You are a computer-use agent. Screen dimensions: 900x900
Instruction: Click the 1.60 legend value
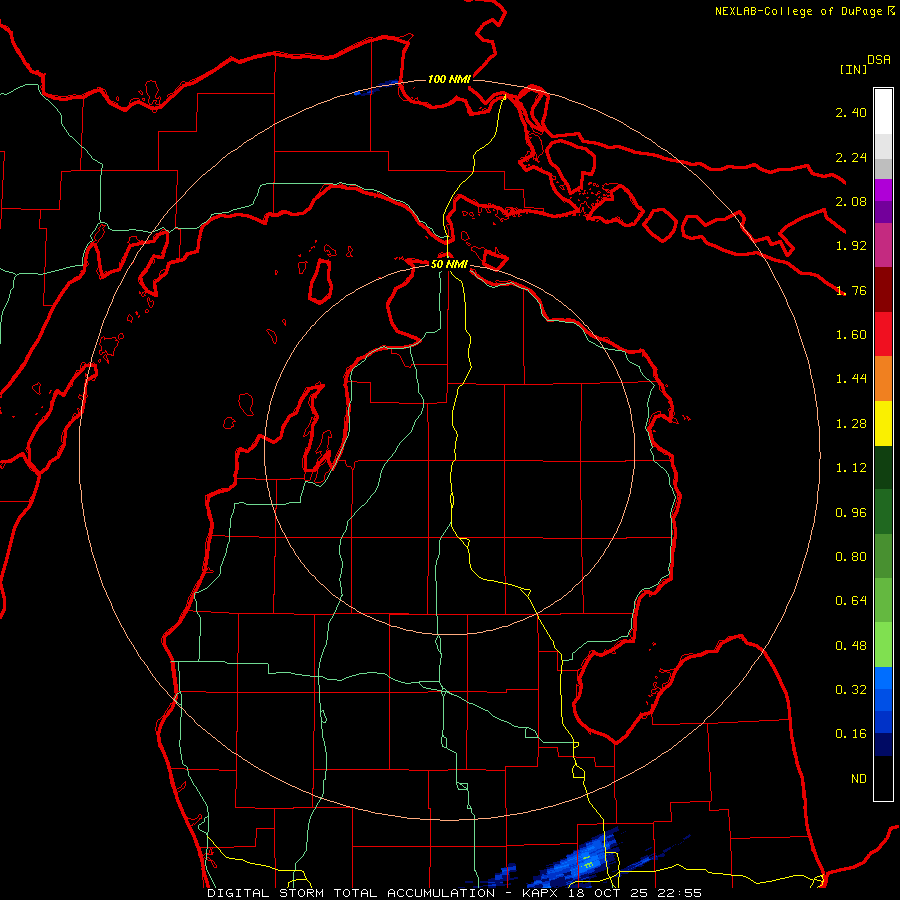[851, 335]
